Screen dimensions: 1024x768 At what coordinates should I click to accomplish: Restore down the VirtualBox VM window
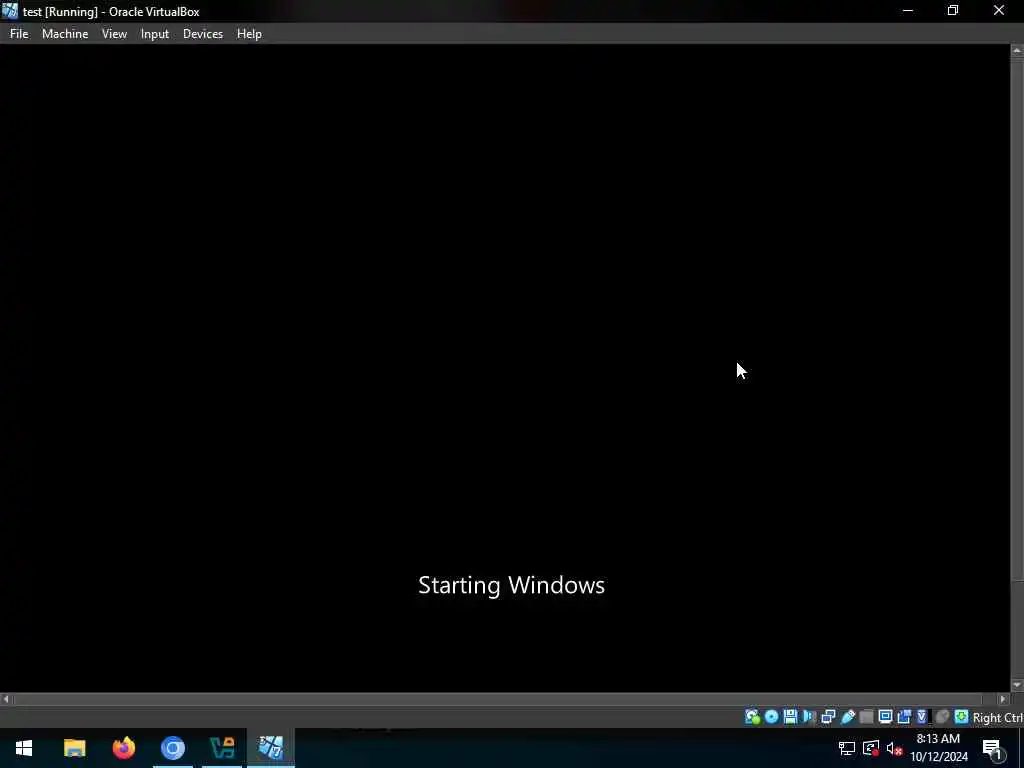coord(953,11)
